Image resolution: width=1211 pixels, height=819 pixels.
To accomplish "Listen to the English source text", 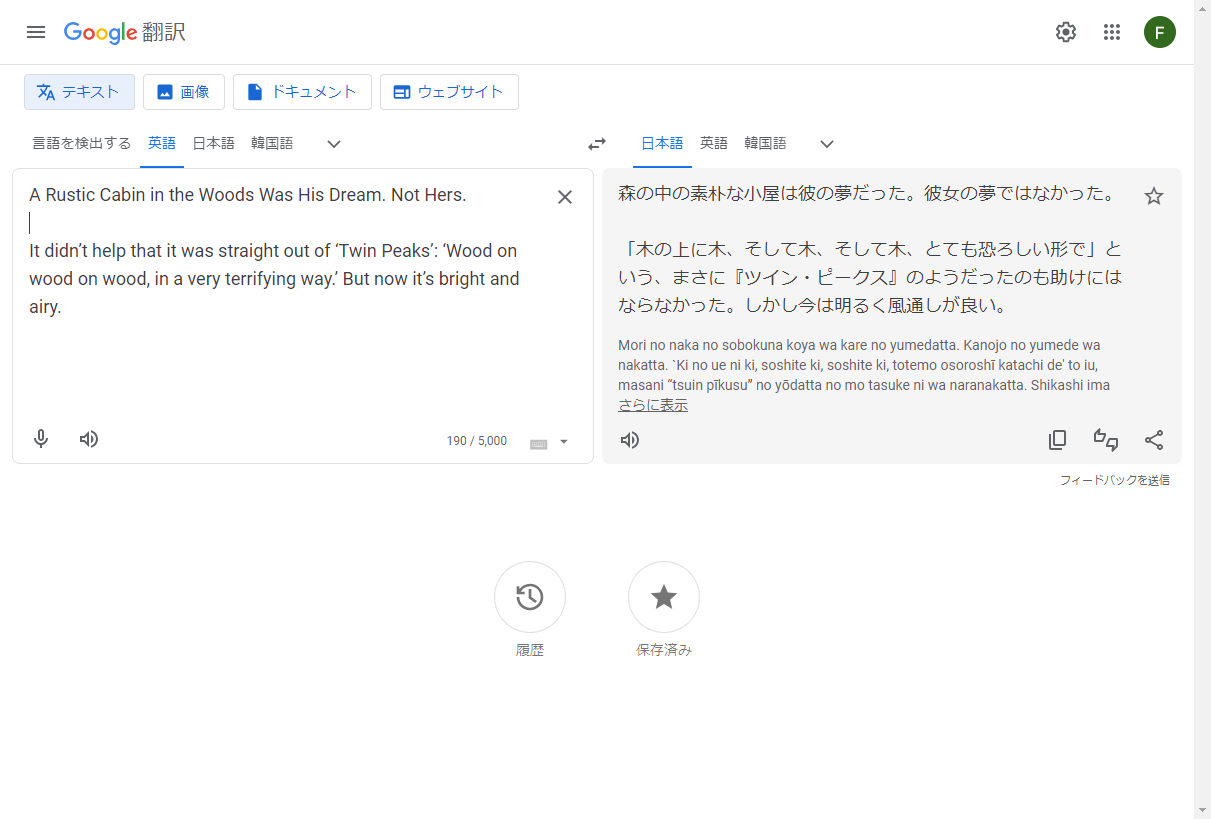I will point(89,439).
